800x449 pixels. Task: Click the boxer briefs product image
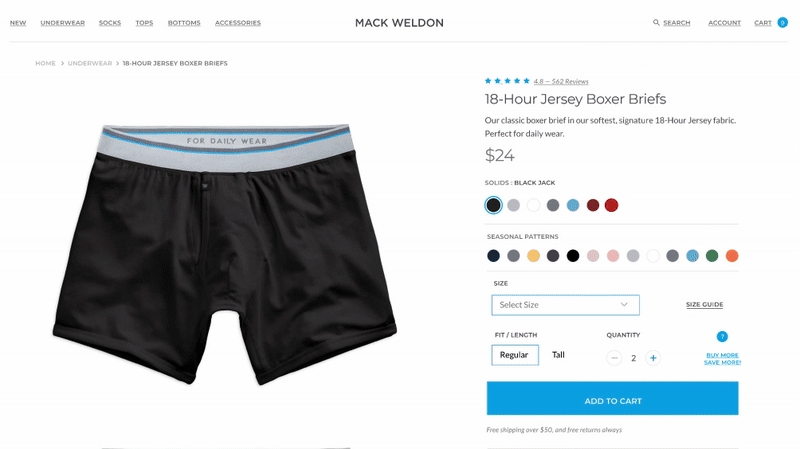(x=225, y=254)
